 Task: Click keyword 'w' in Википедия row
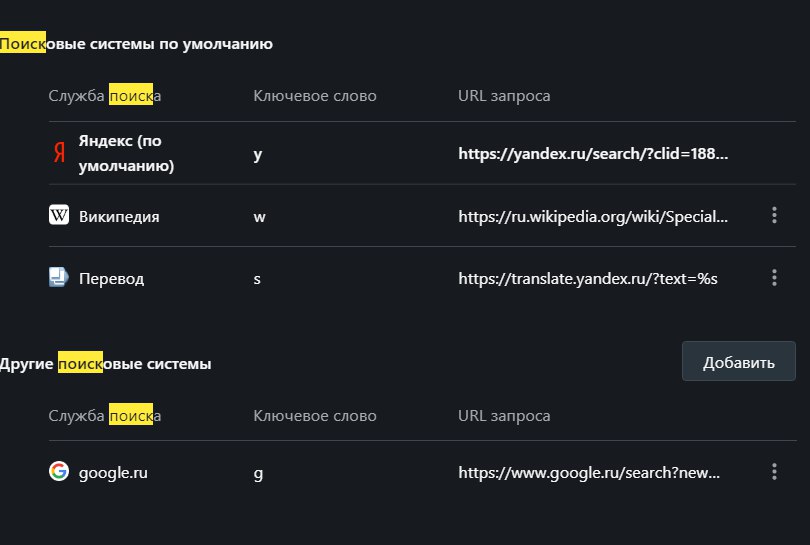point(258,216)
